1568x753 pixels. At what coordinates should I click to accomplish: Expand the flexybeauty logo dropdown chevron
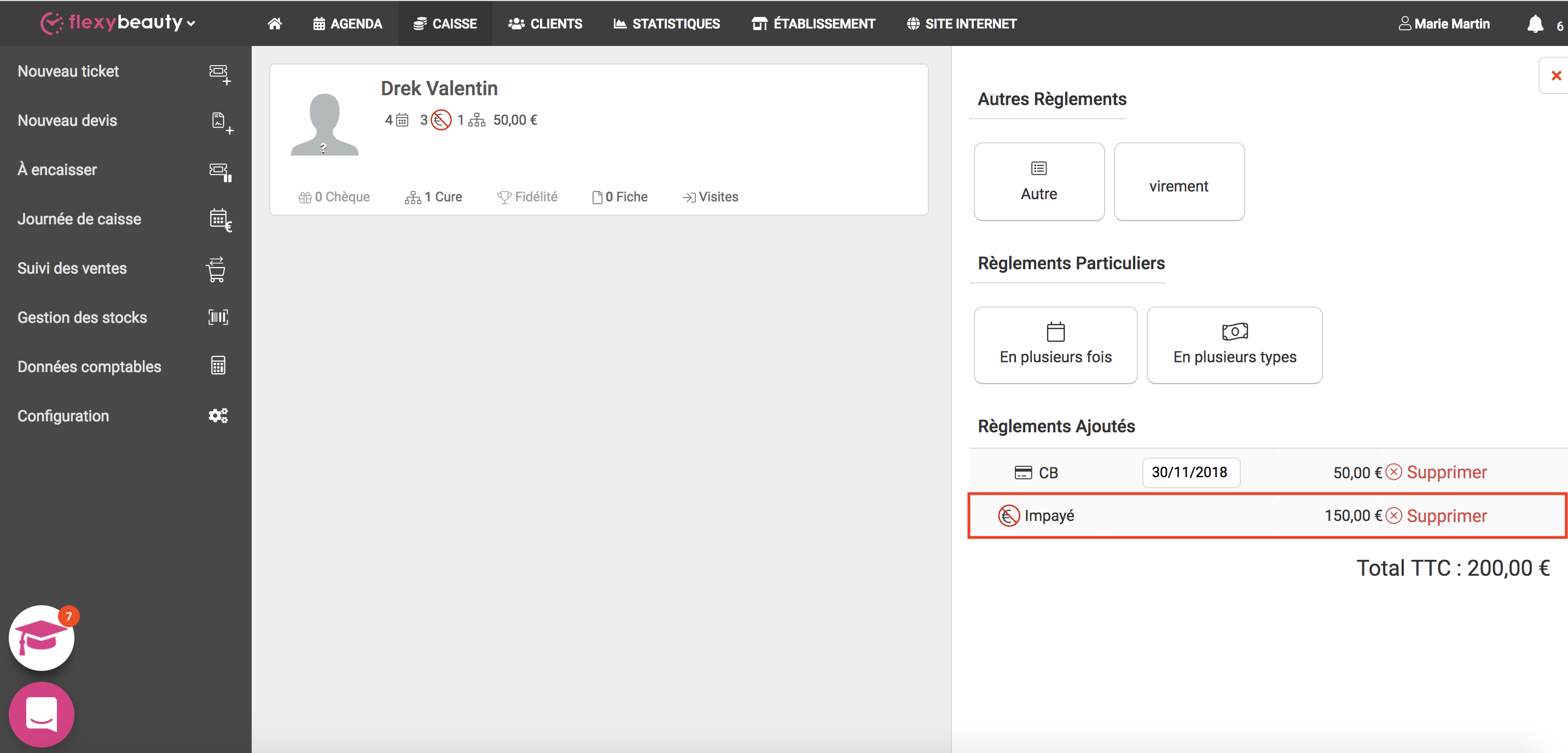click(x=191, y=24)
